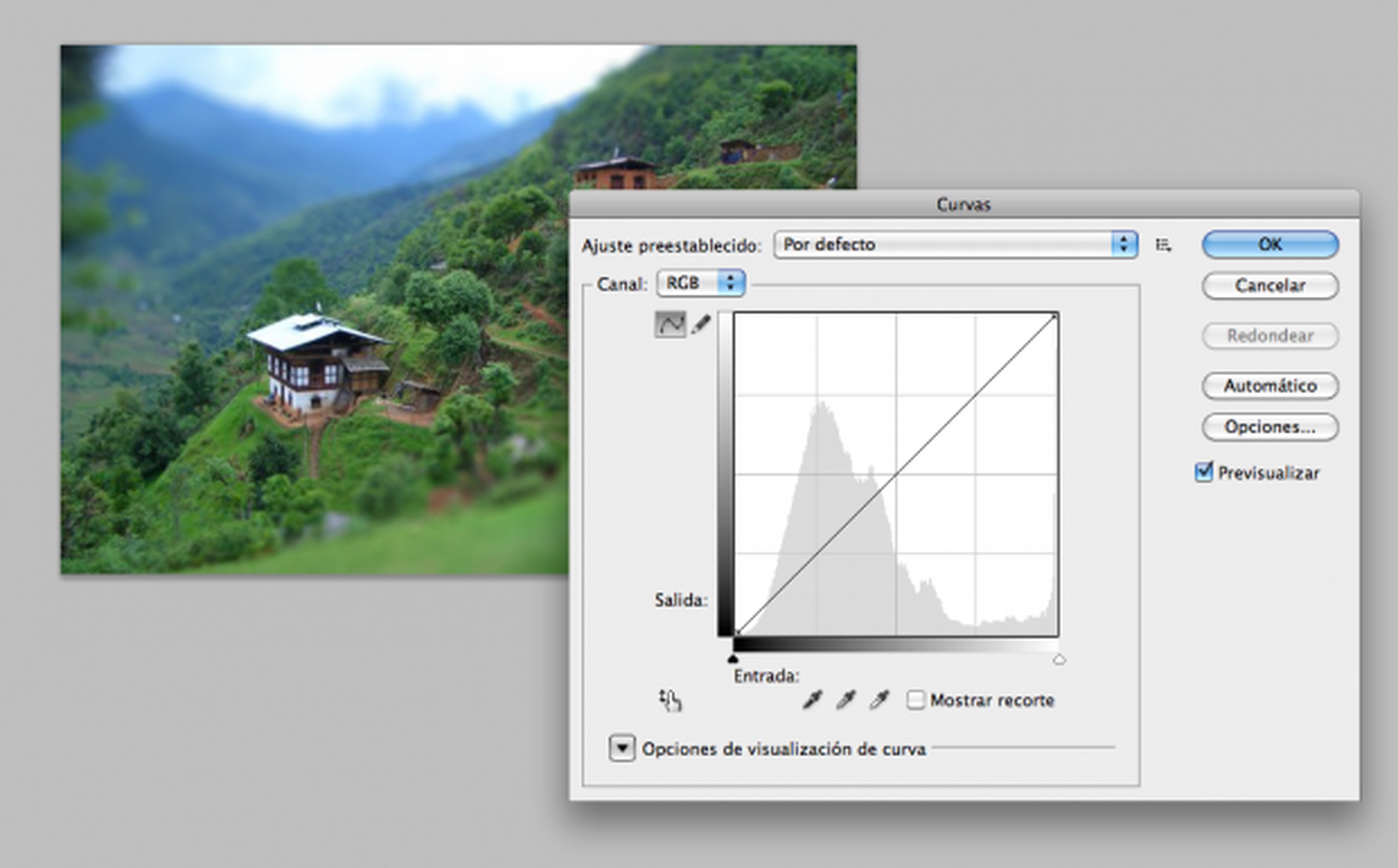Click the on-image targeted adjustment hand tool
This screenshot has width=1398, height=868.
(670, 700)
